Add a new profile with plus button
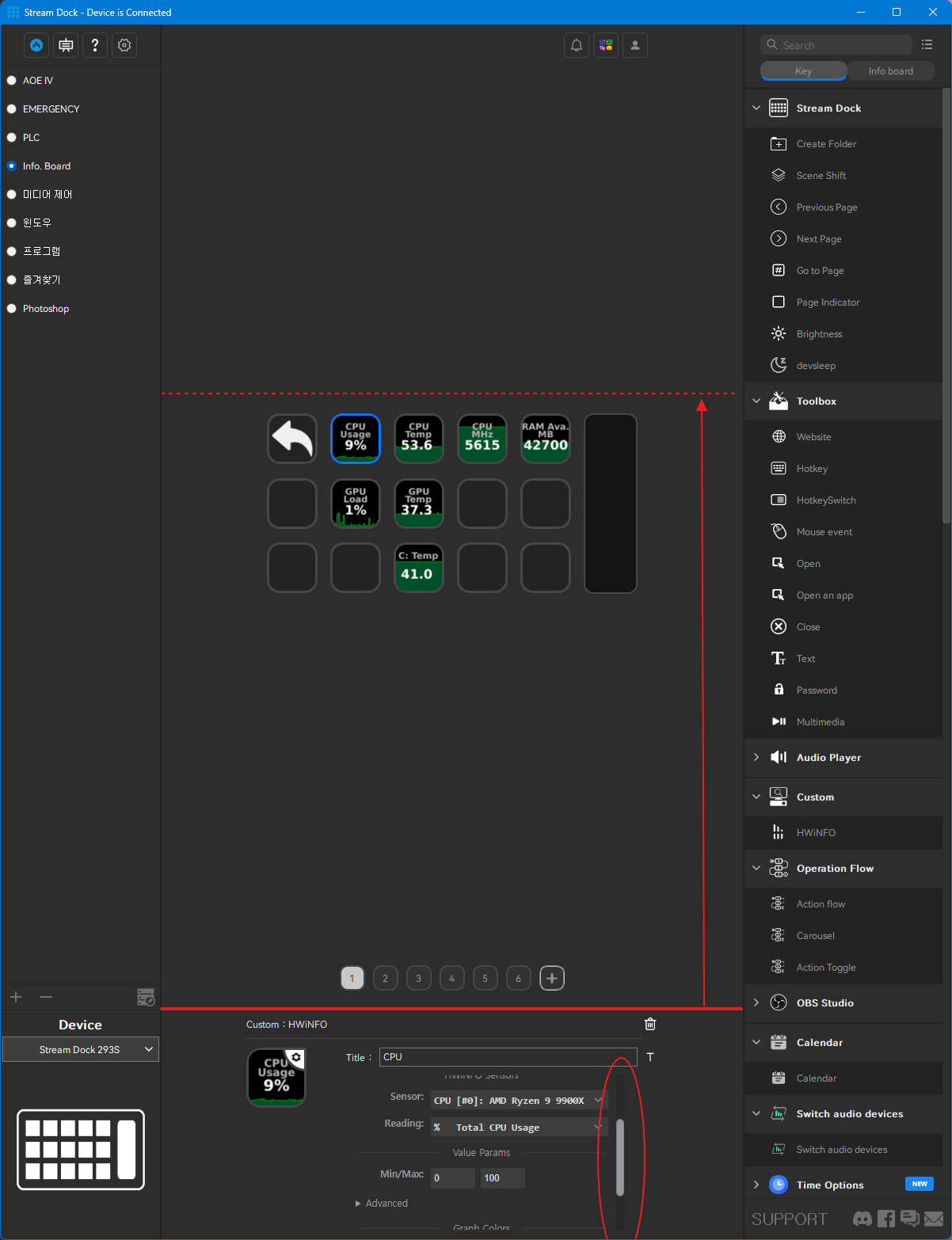Image resolution: width=952 pixels, height=1240 pixels. point(16,997)
